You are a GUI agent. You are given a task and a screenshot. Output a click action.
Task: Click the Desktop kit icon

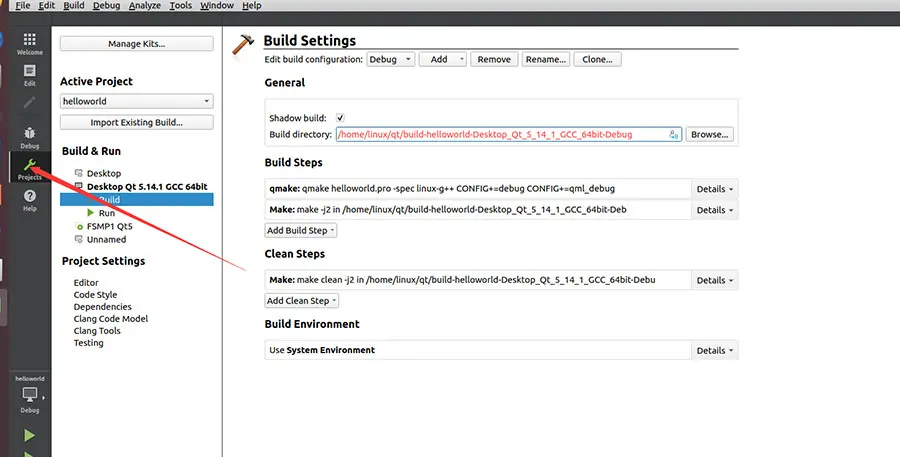point(79,173)
